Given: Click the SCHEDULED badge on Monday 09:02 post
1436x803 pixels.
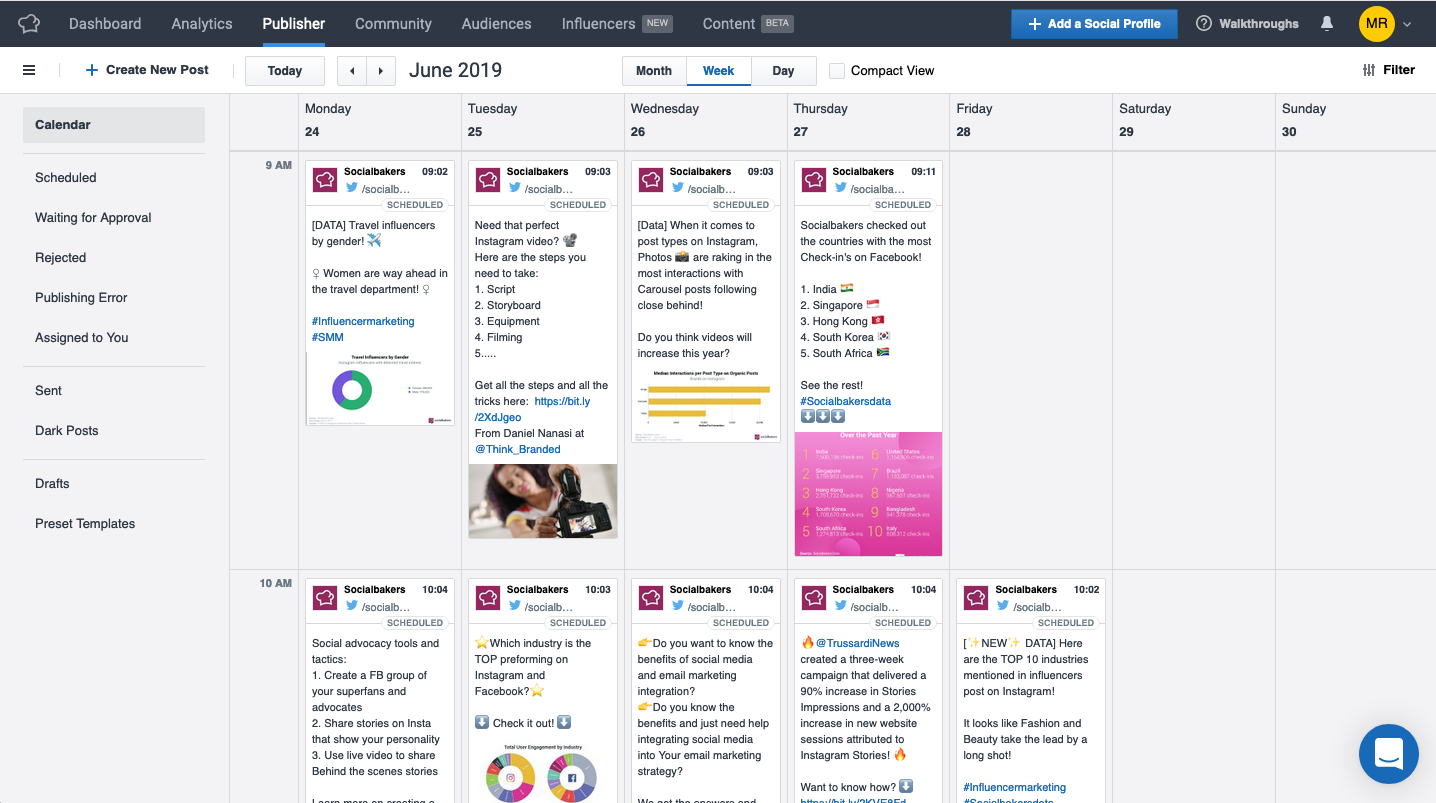Looking at the screenshot, I should 415,205.
